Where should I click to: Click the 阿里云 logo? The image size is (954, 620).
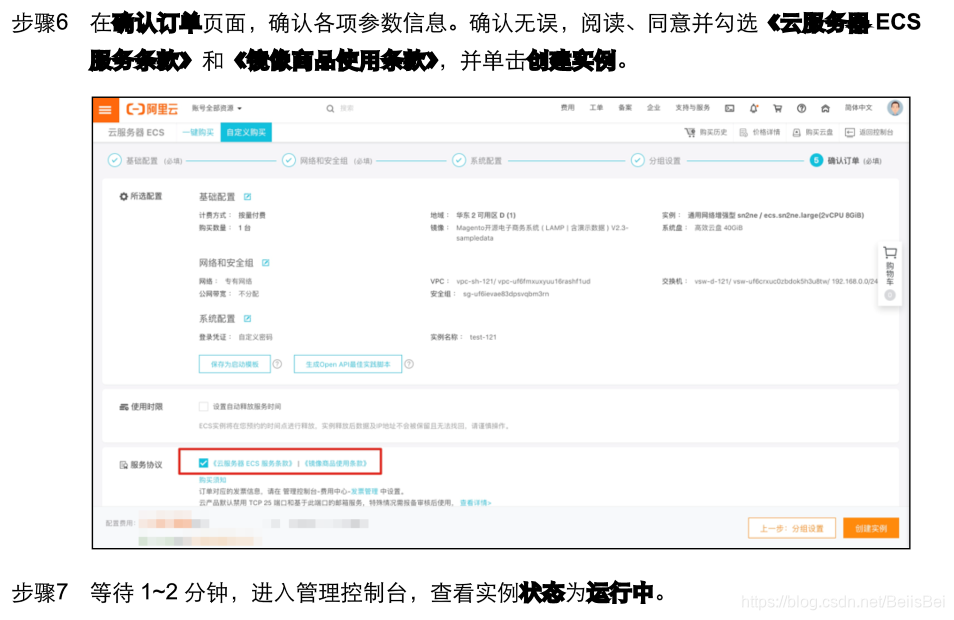pos(152,109)
